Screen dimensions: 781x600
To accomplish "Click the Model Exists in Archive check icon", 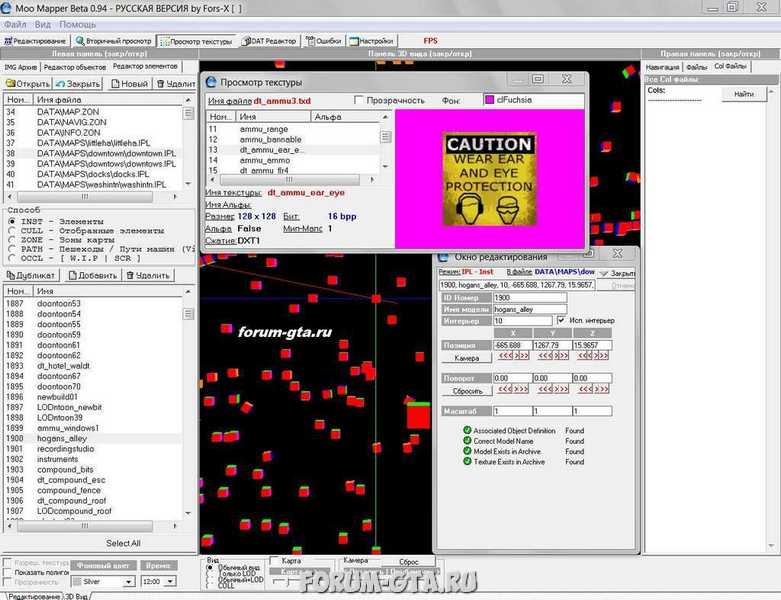I will (467, 451).
